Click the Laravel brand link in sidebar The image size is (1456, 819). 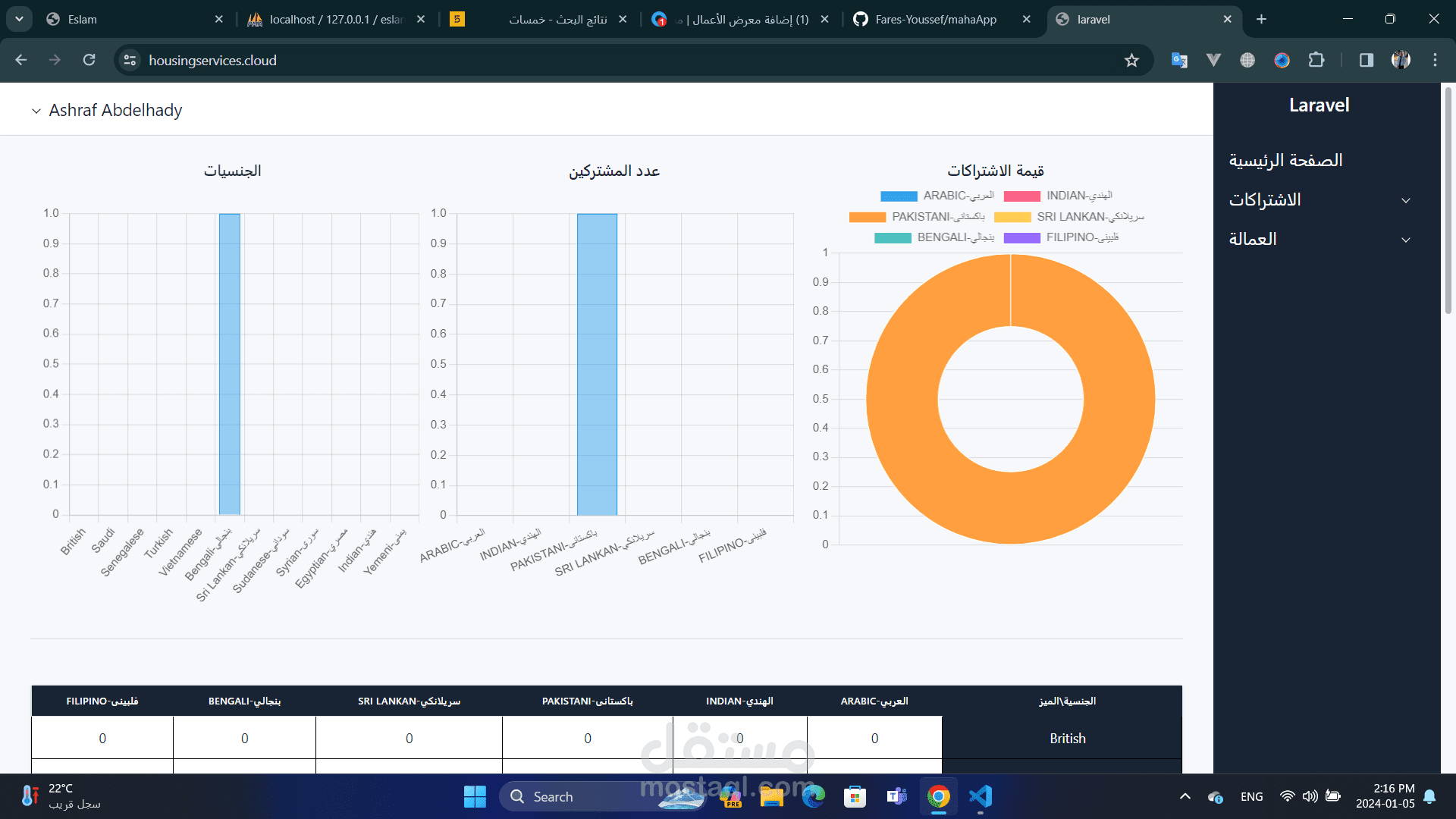pyautogui.click(x=1319, y=105)
